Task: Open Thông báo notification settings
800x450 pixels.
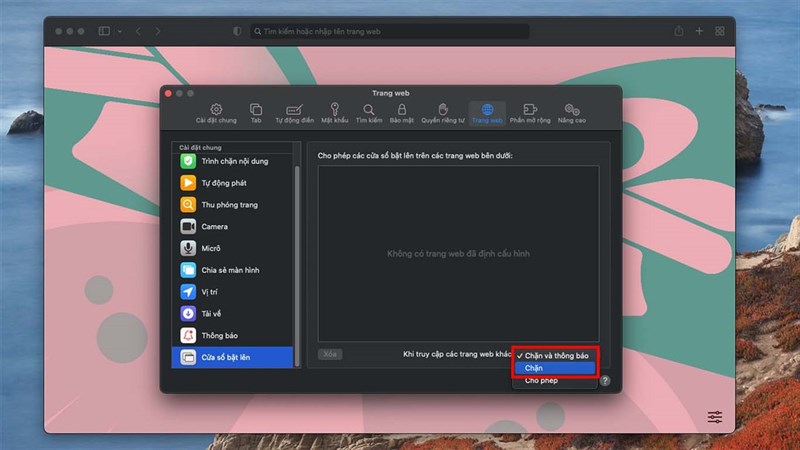Action: click(x=218, y=335)
